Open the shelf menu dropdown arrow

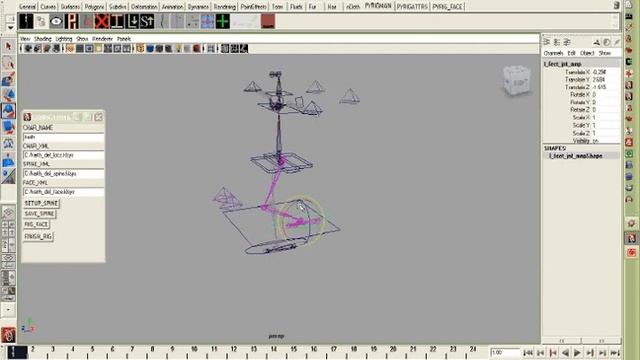(10, 27)
